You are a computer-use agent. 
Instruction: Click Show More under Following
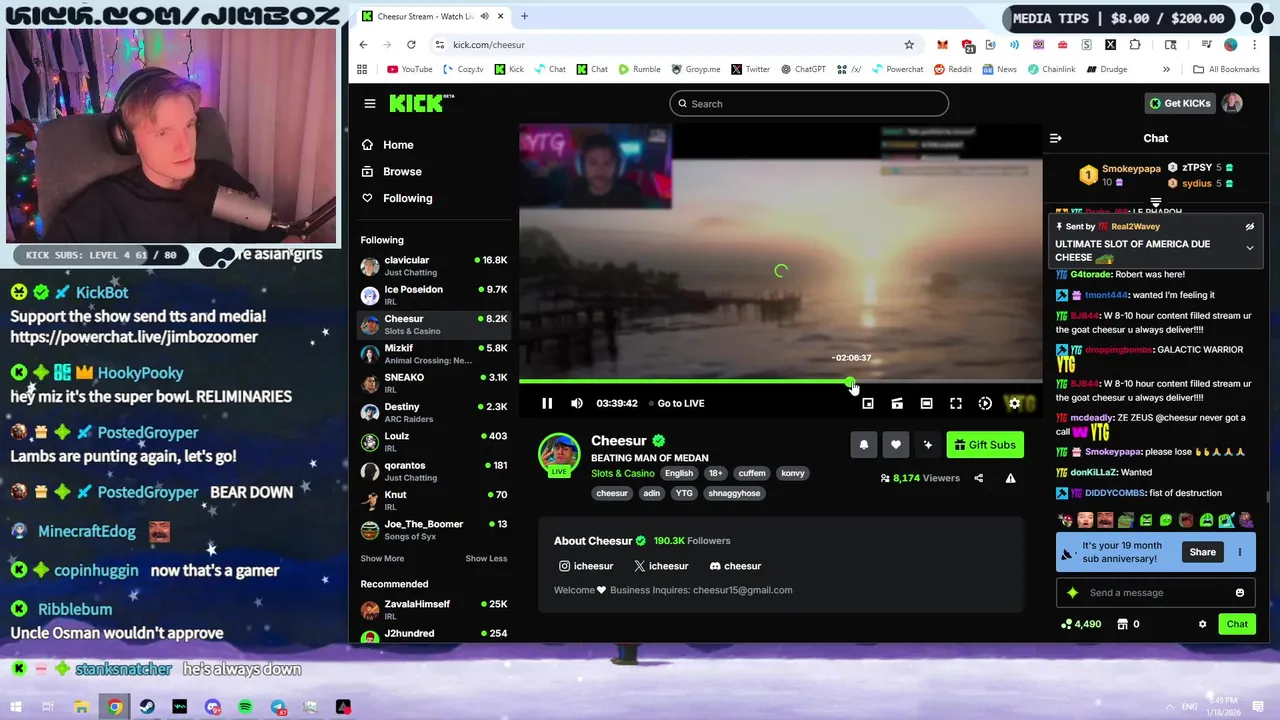click(x=382, y=559)
